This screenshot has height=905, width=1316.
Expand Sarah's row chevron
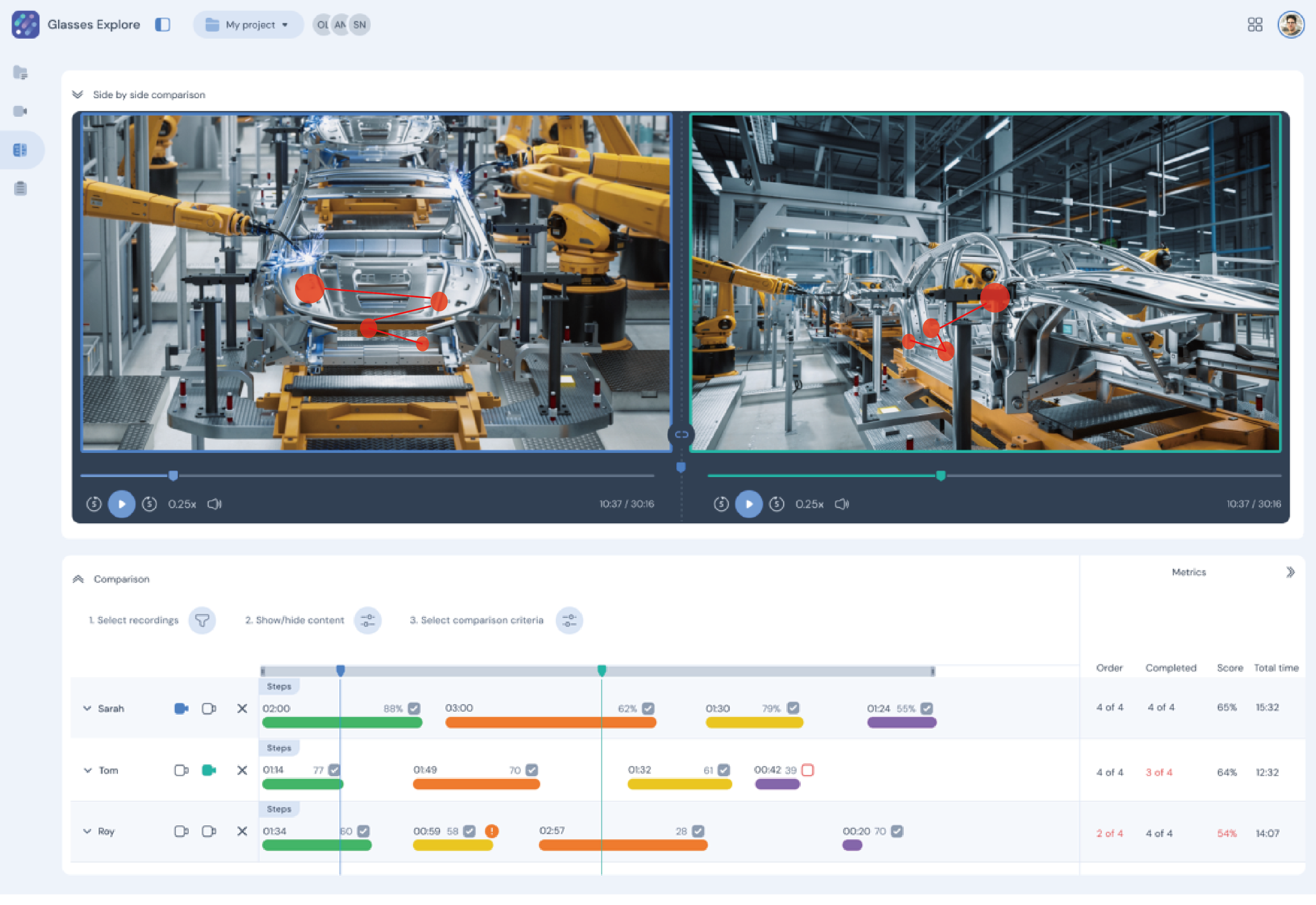tap(87, 709)
